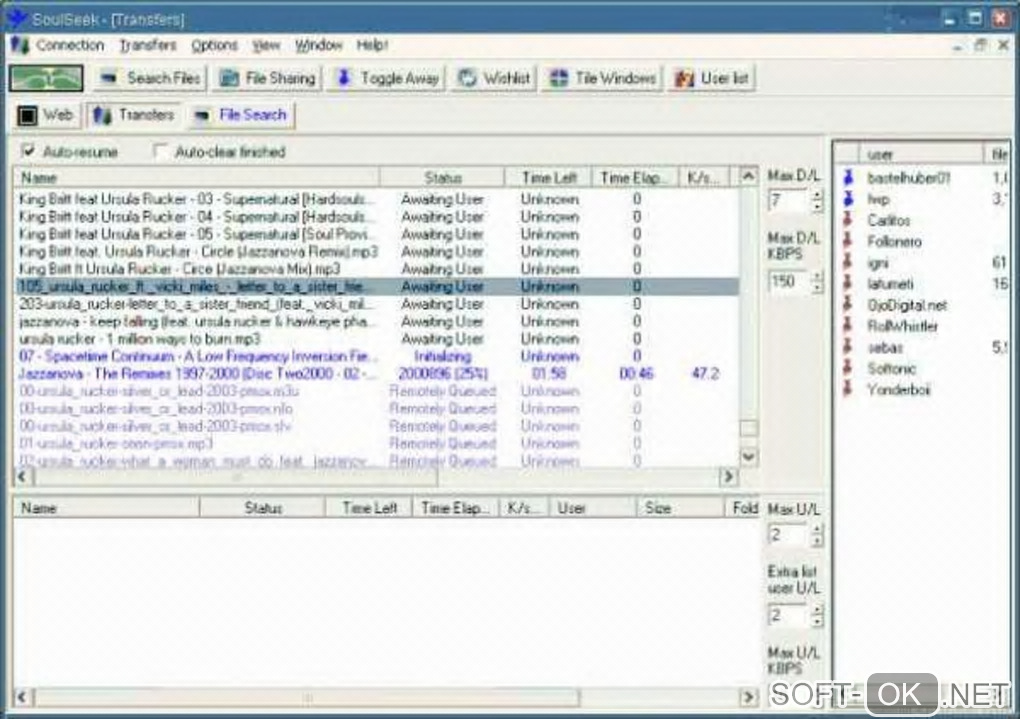Image resolution: width=1020 pixels, height=719 pixels.
Task: Click user icon next to lafumeti
Action: click(x=848, y=284)
